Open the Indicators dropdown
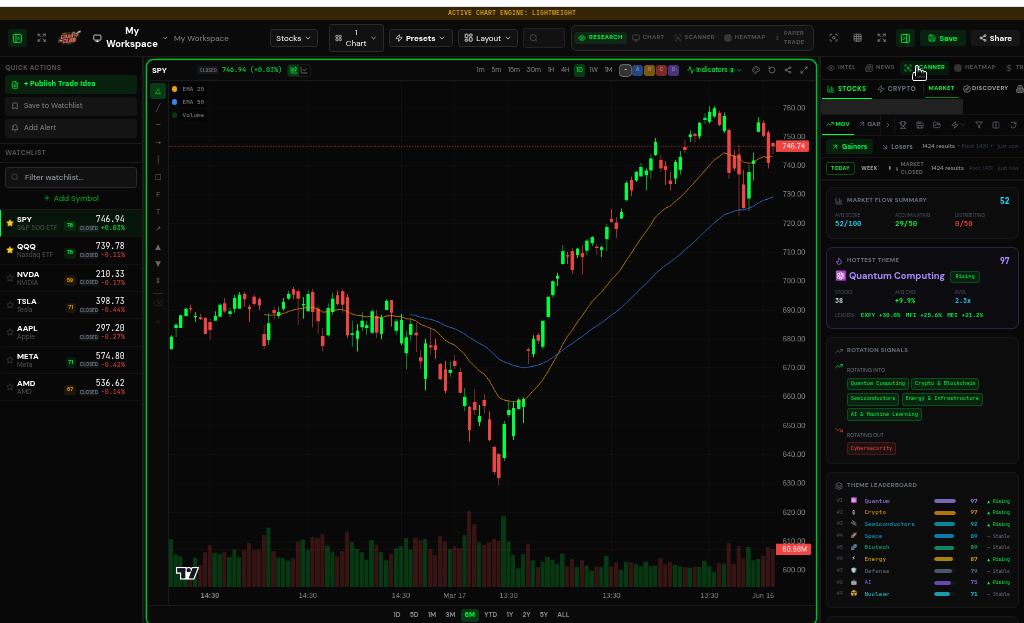This screenshot has width=1024, height=623. coord(714,70)
